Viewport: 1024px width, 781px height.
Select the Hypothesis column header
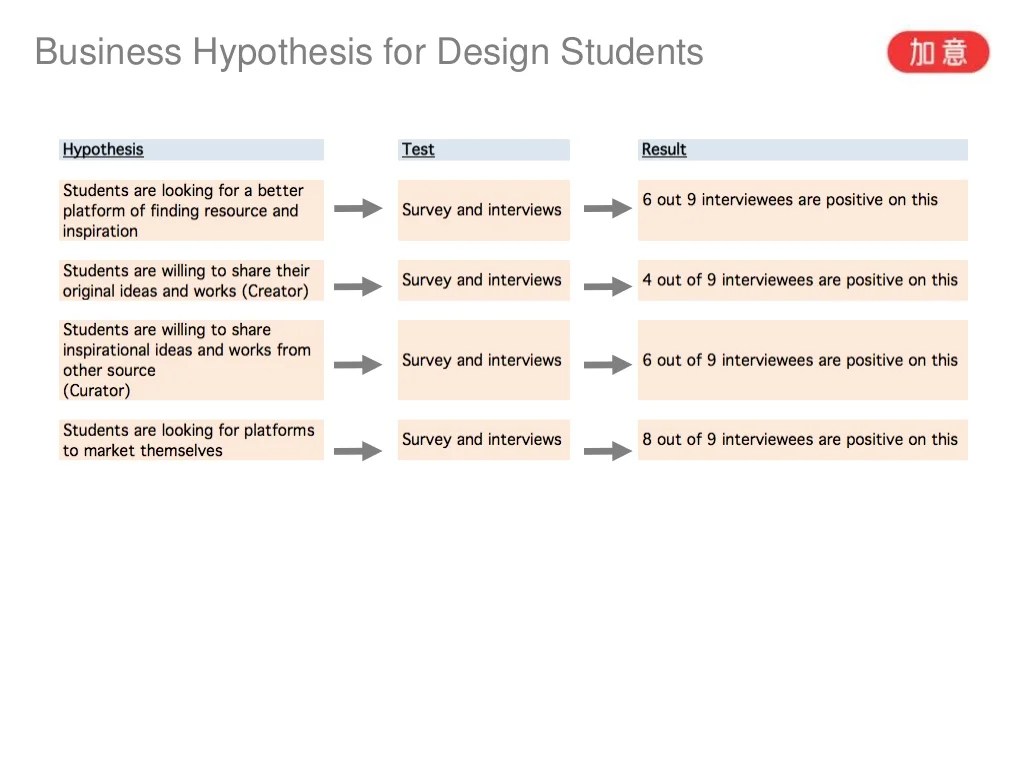103,150
